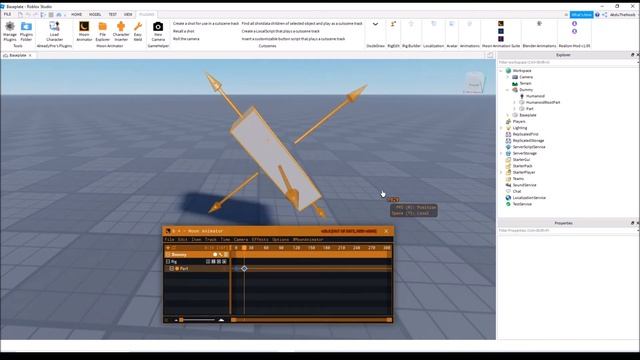Screen dimensions: 640x360
Task: Click 'Insert a customizable button script' command
Action: coord(293,39)
